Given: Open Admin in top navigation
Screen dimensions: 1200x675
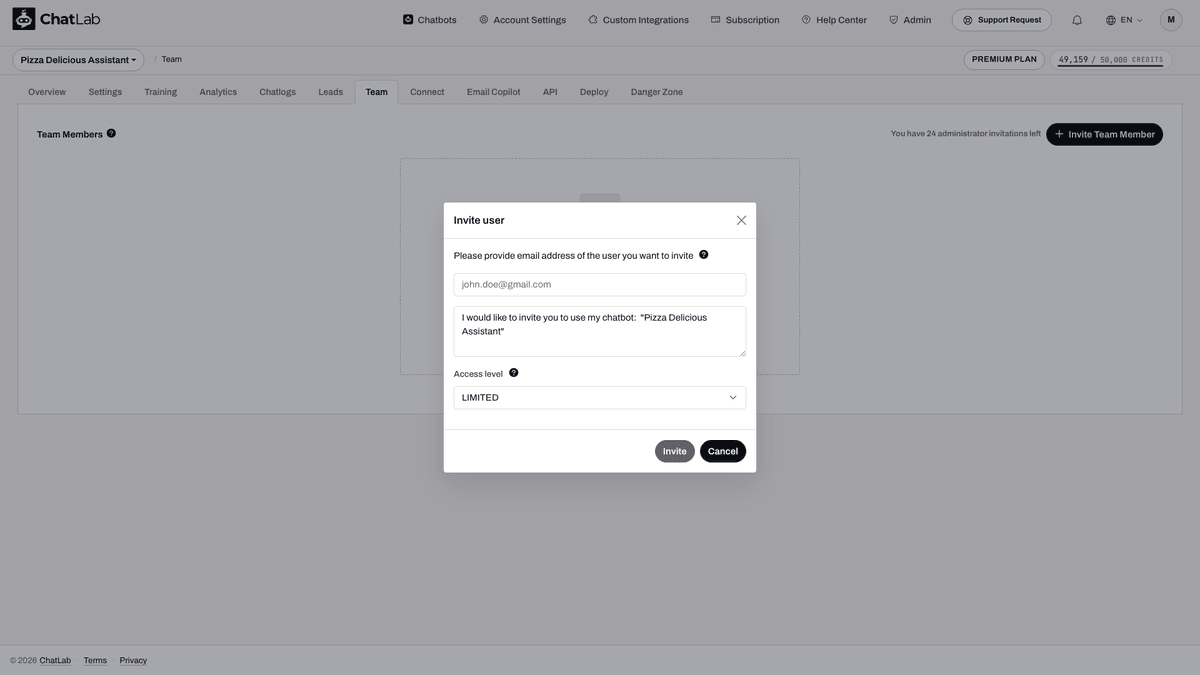Looking at the screenshot, I should coord(910,19).
